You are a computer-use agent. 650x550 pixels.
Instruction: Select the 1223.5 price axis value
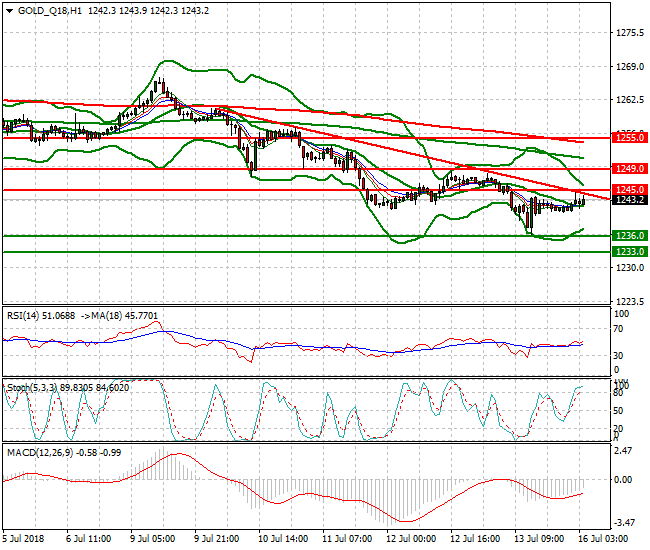coord(630,301)
